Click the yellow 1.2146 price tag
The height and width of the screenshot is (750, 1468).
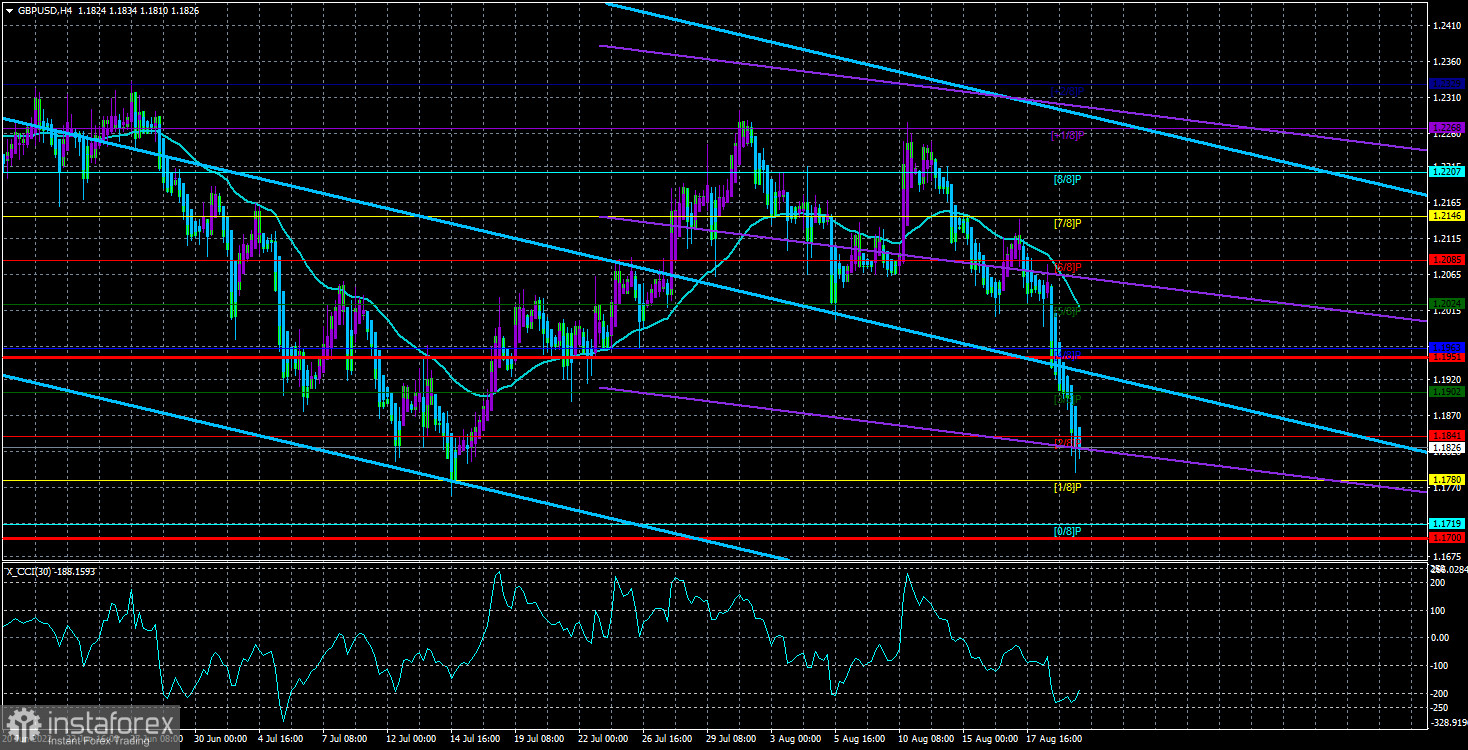pyautogui.click(x=1448, y=216)
